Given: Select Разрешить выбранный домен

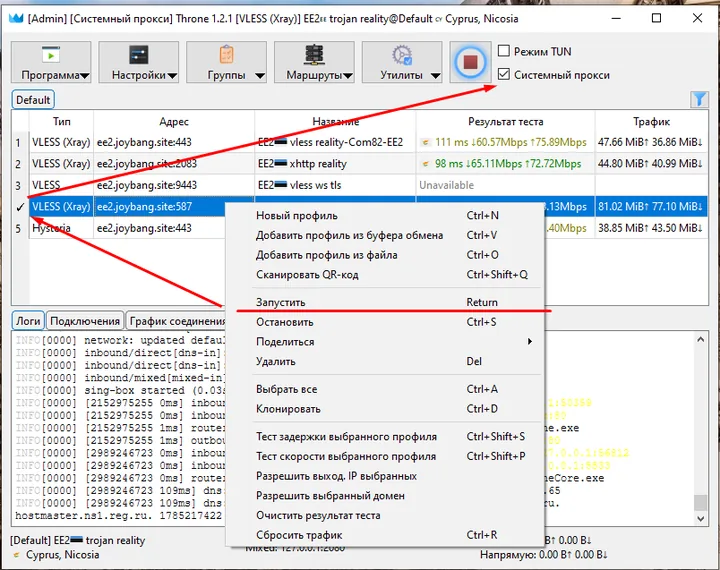Looking at the screenshot, I should coord(385,496).
